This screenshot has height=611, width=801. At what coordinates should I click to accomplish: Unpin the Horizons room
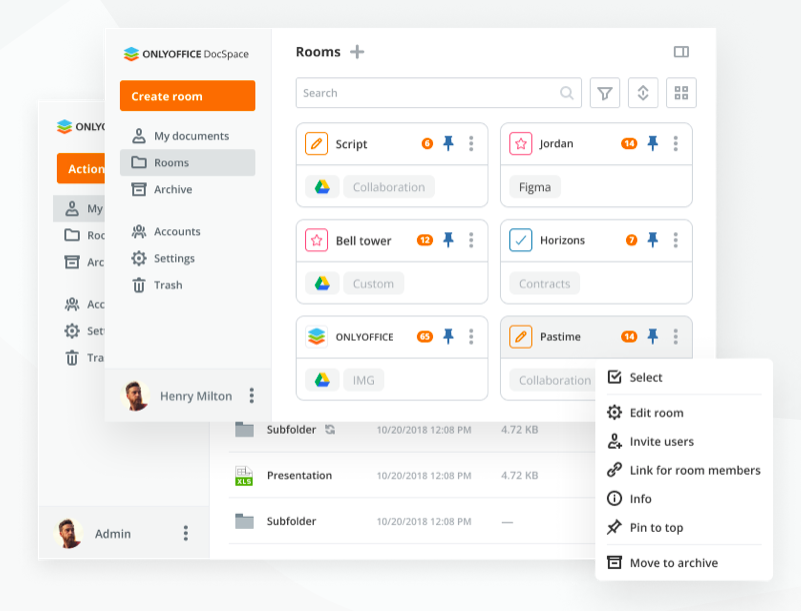653,240
